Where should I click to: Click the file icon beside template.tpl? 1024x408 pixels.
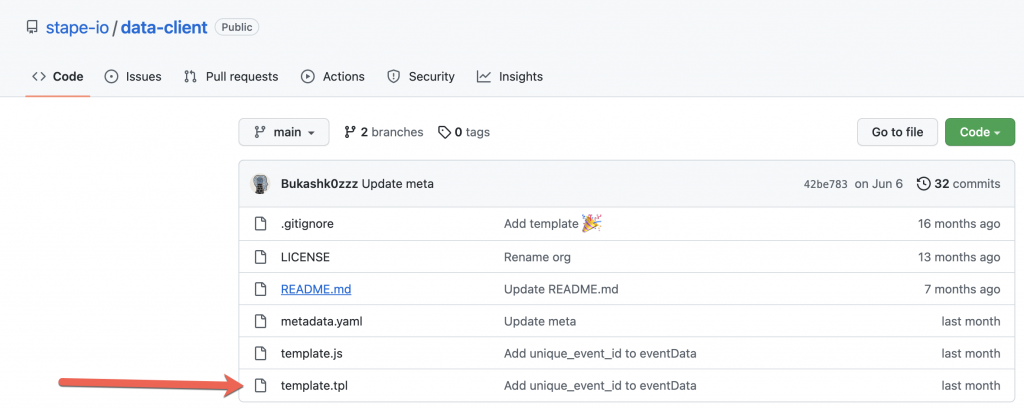pyautogui.click(x=261, y=386)
